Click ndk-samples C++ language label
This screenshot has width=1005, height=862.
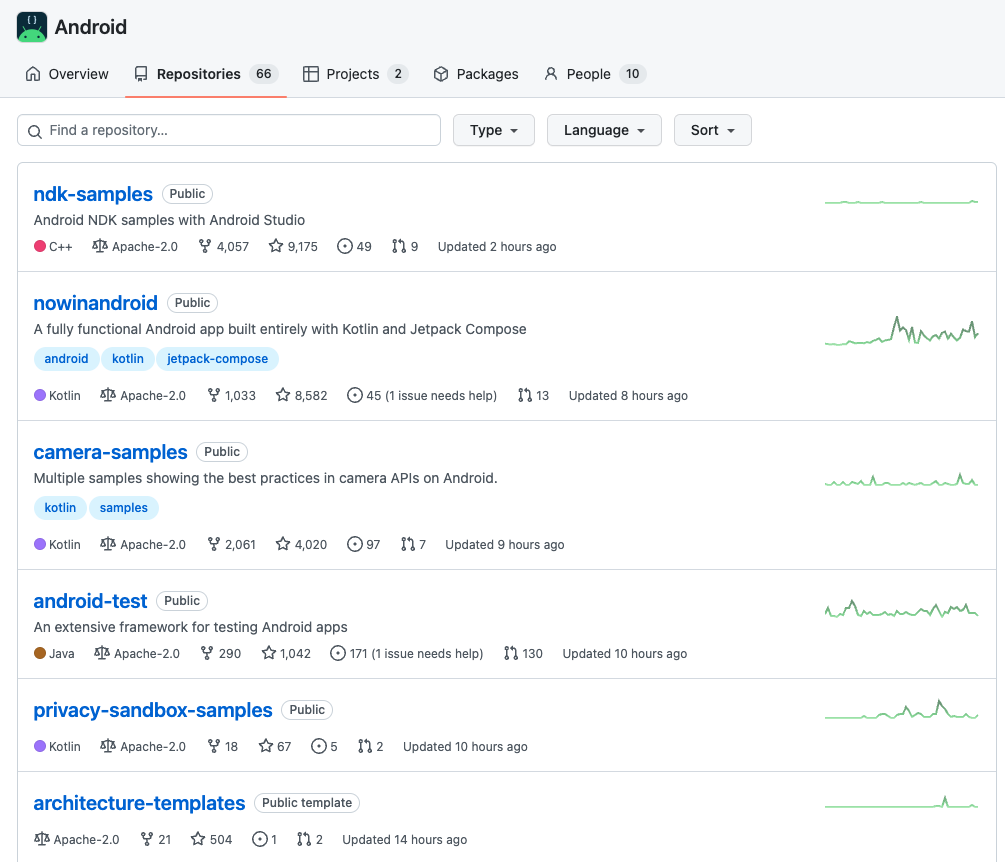coord(53,247)
